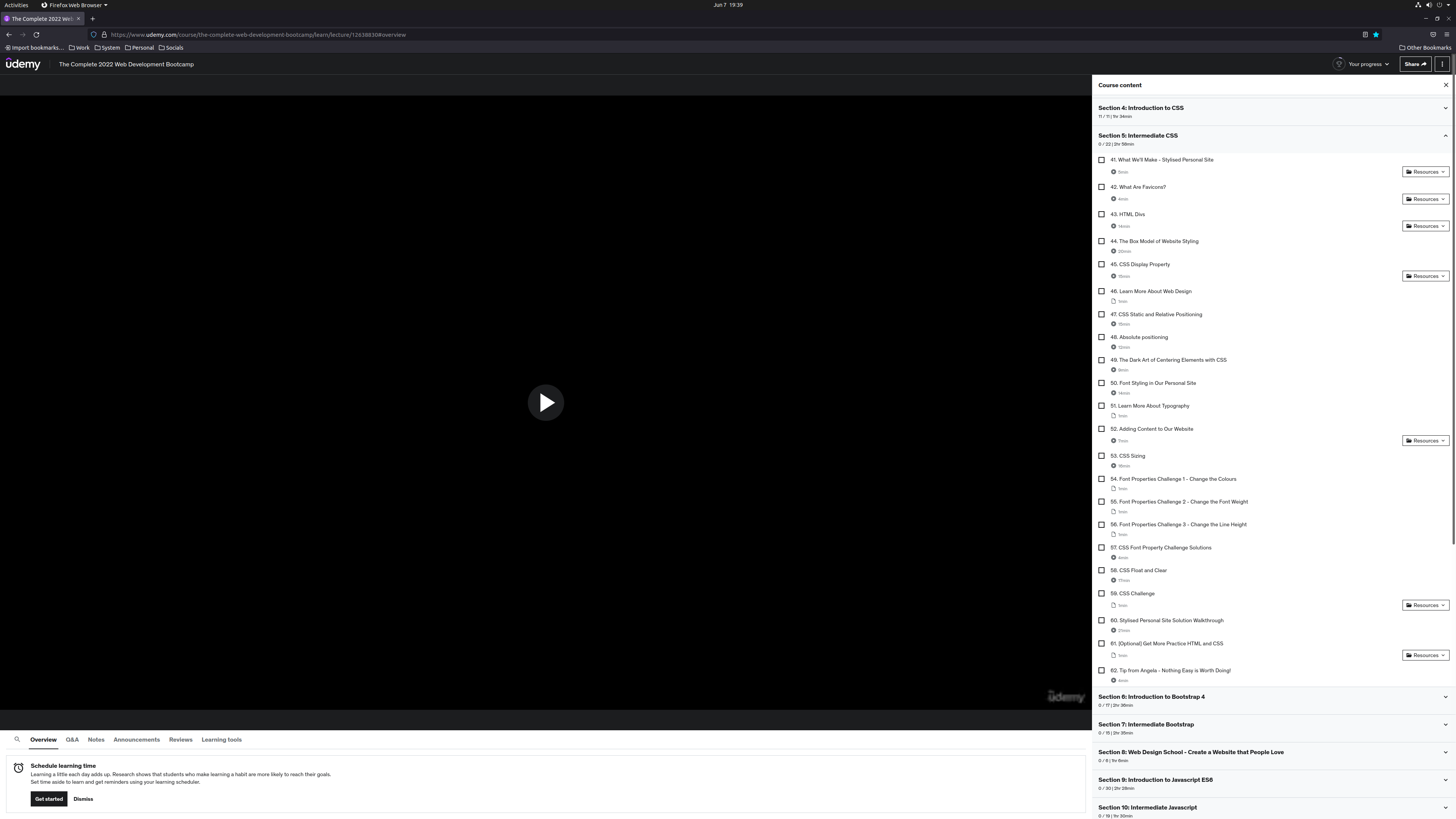Play the lecture video
The width and height of the screenshot is (1456, 819).
point(546,402)
